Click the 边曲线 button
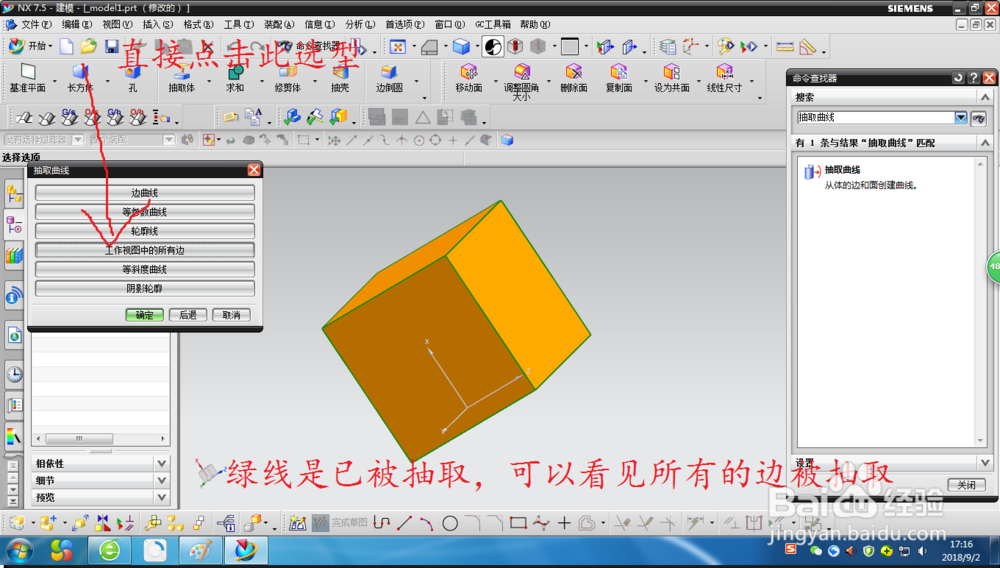 (145, 193)
